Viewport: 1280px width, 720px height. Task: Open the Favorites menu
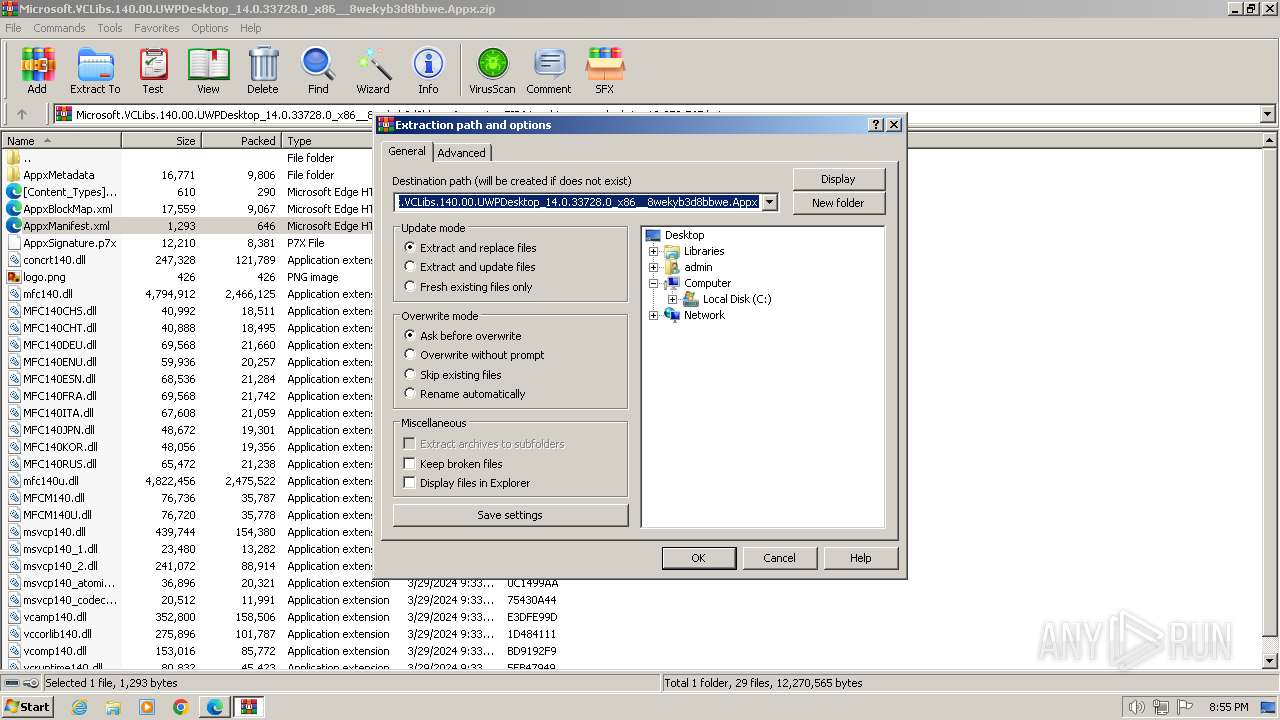(x=157, y=28)
